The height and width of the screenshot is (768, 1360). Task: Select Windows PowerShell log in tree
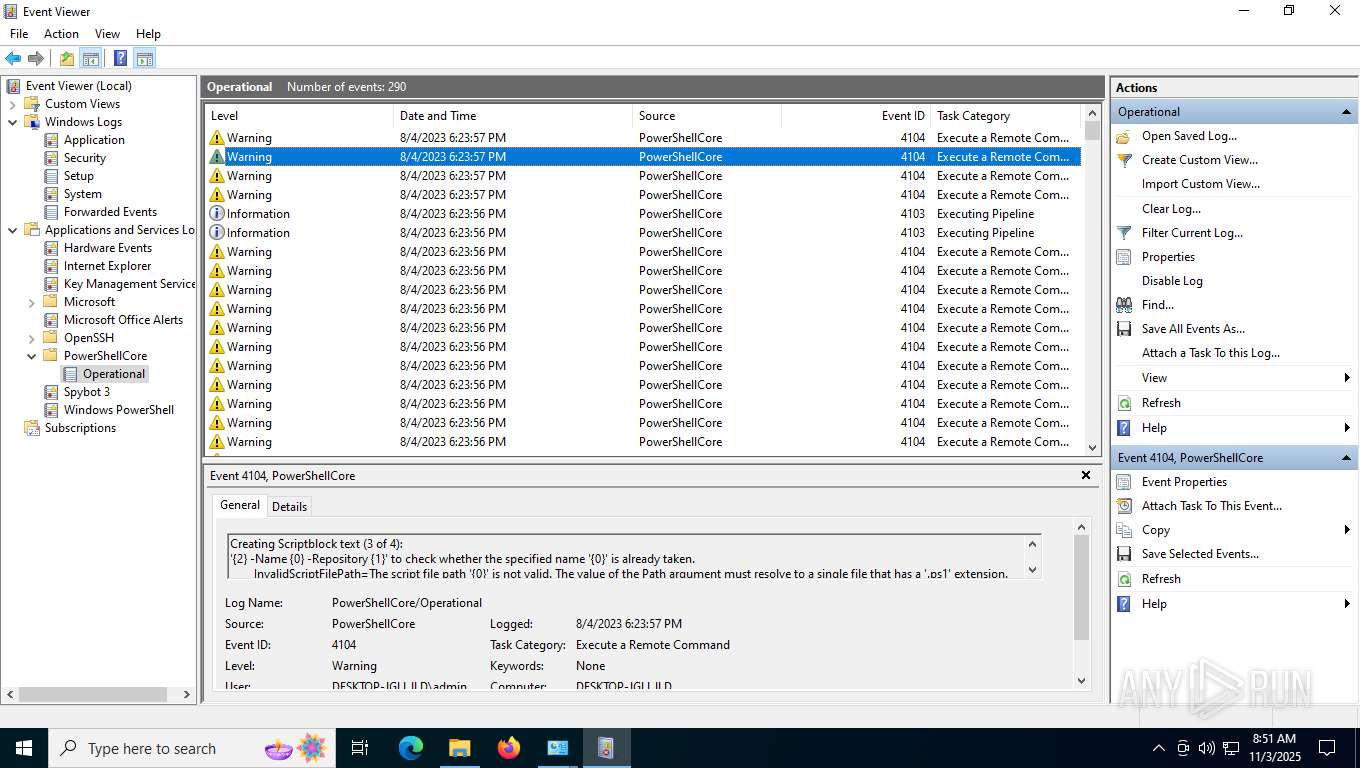pyautogui.click(x=119, y=410)
